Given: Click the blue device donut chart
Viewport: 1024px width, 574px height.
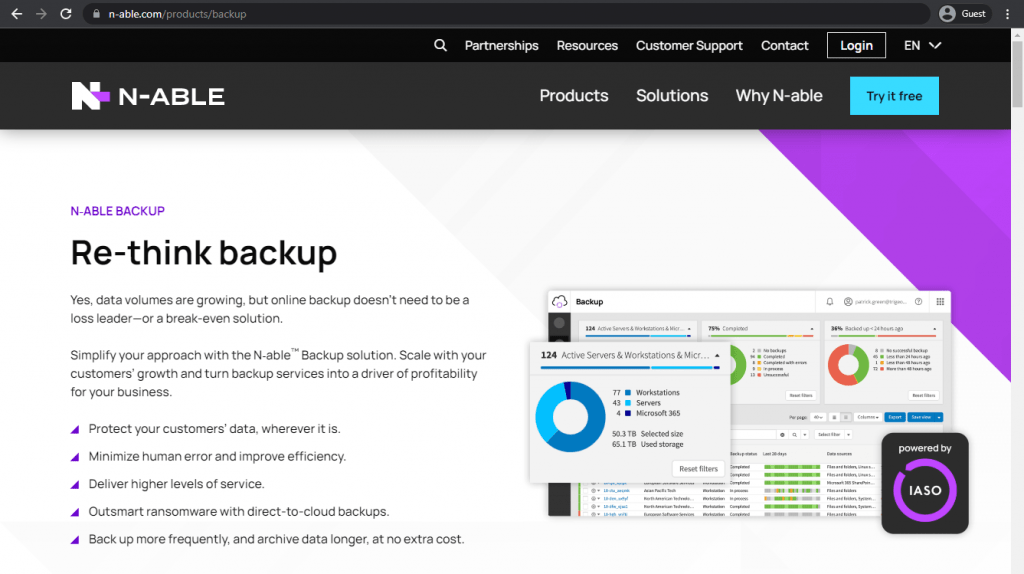Looking at the screenshot, I should pos(570,417).
